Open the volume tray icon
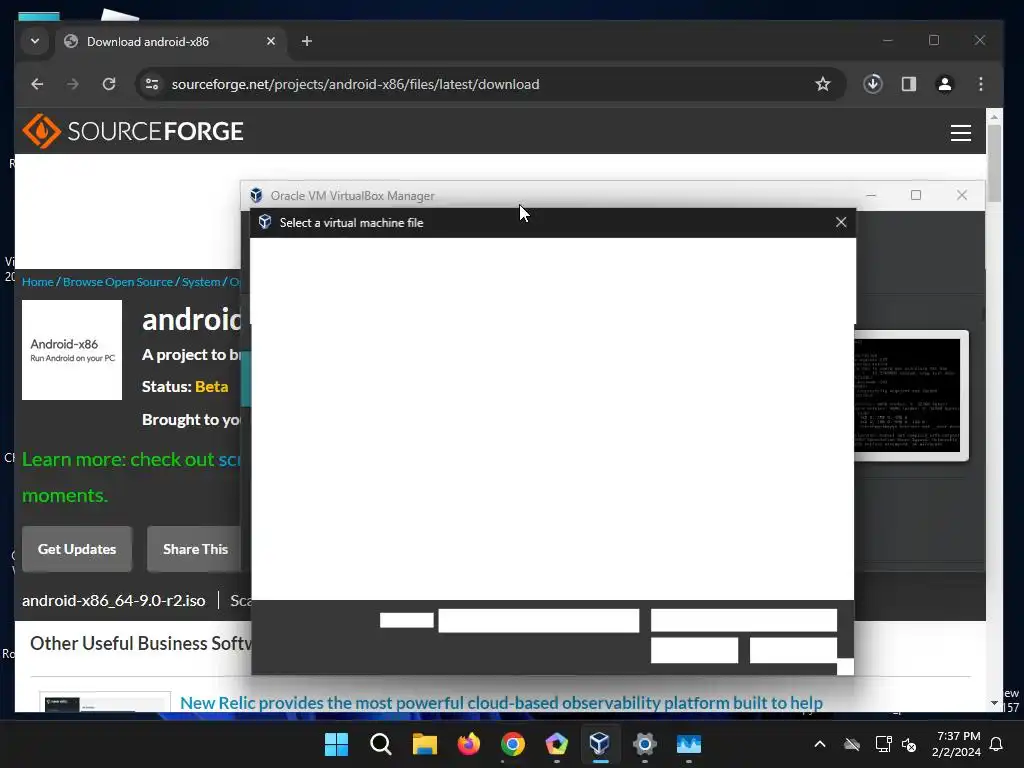The image size is (1024, 768). coord(909,744)
